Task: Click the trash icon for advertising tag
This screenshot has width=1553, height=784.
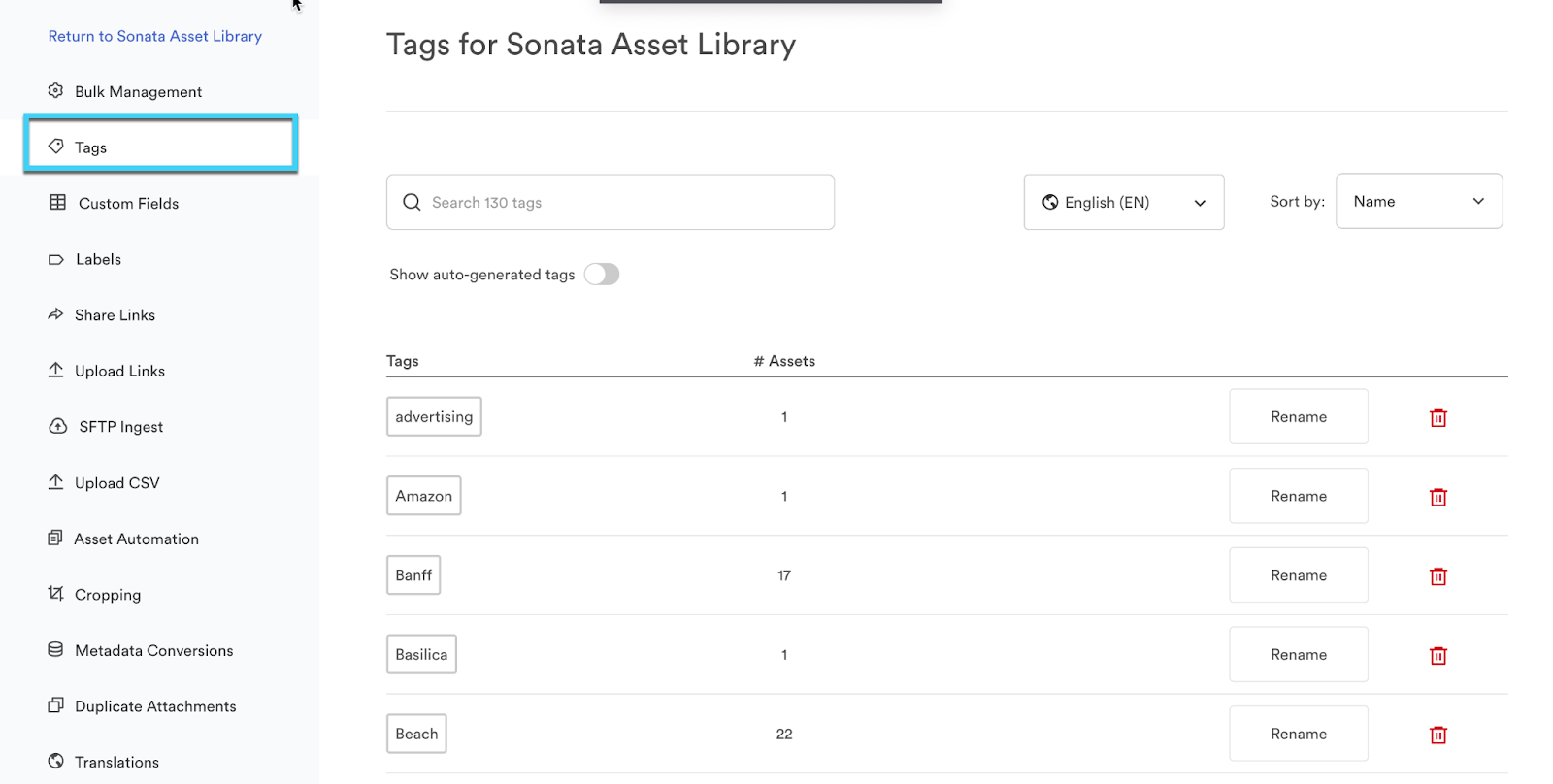Action: (1438, 418)
